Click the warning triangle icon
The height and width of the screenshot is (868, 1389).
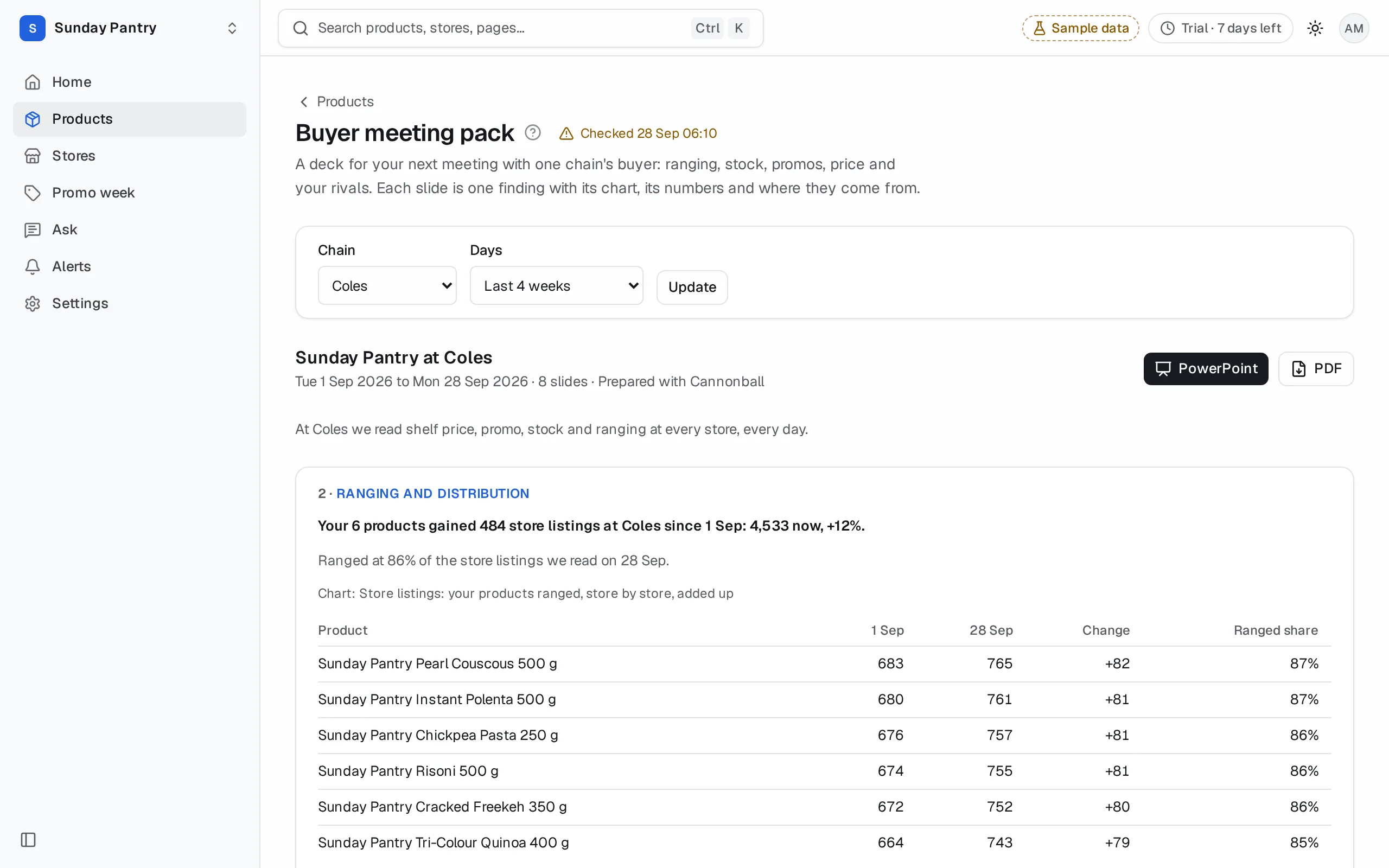pyautogui.click(x=566, y=133)
